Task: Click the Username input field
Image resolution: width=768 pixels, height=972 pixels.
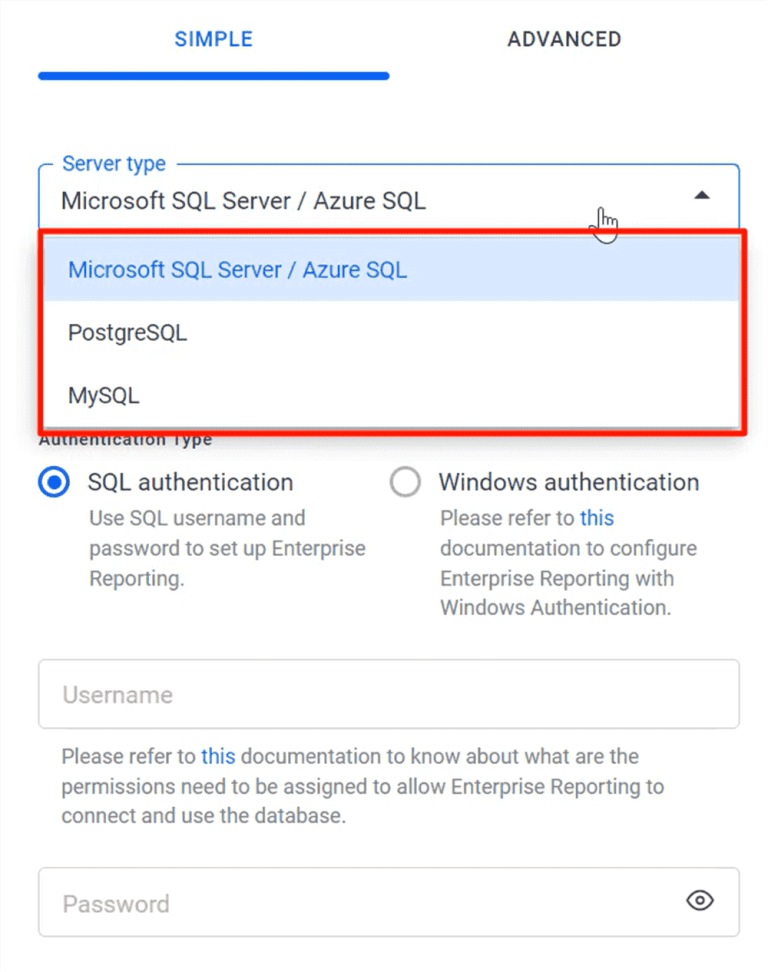Action: [x=389, y=694]
